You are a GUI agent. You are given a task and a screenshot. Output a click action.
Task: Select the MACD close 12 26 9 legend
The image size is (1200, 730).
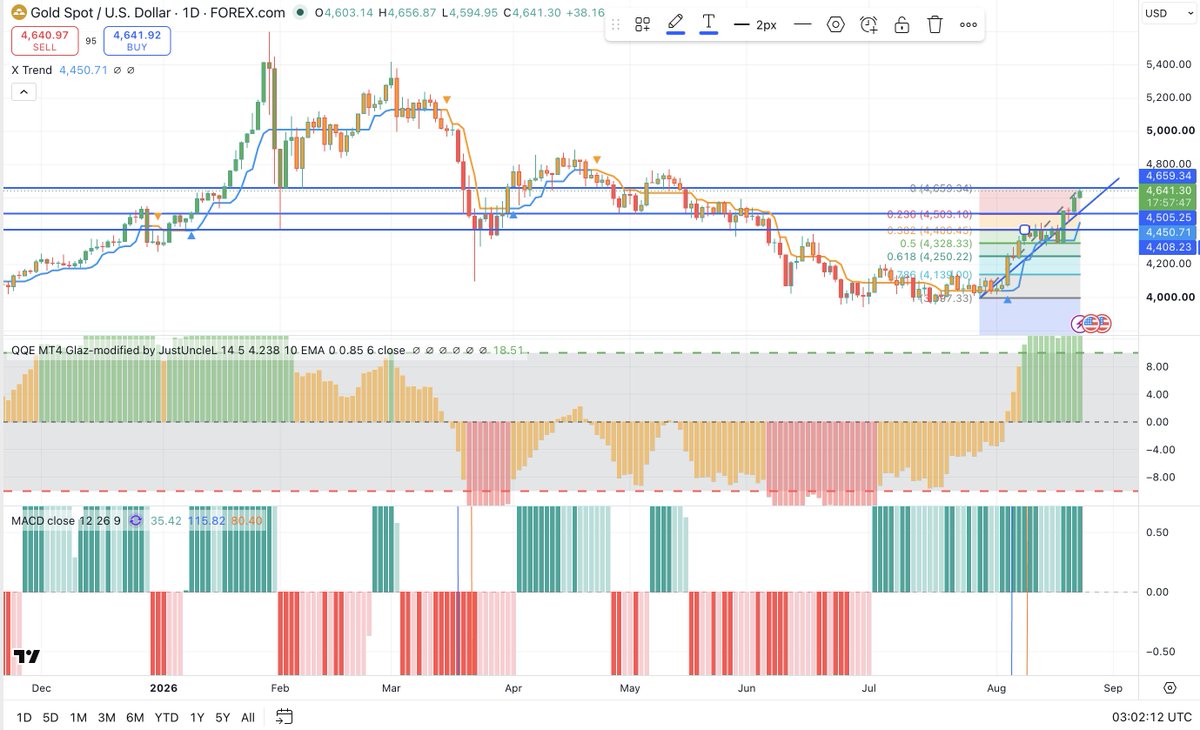point(65,520)
